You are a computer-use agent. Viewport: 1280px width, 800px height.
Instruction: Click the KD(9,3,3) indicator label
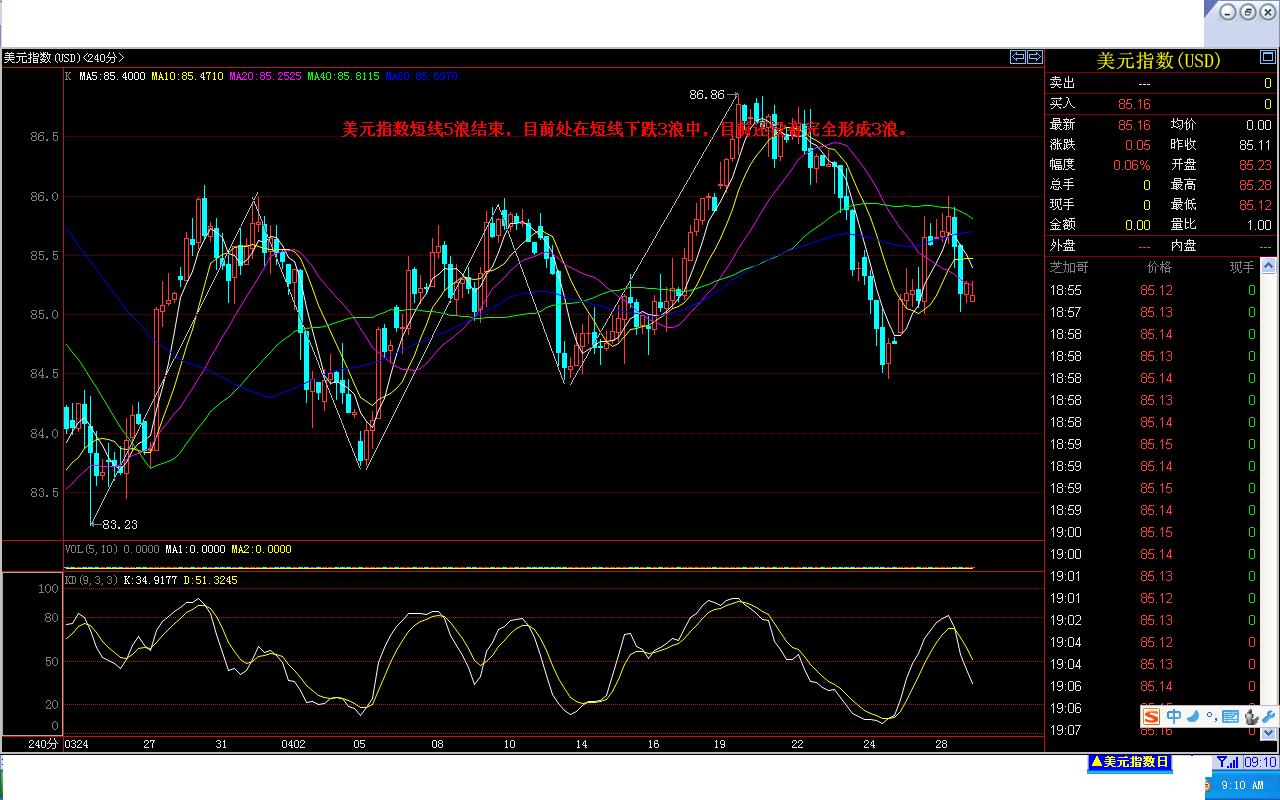click(x=91, y=580)
